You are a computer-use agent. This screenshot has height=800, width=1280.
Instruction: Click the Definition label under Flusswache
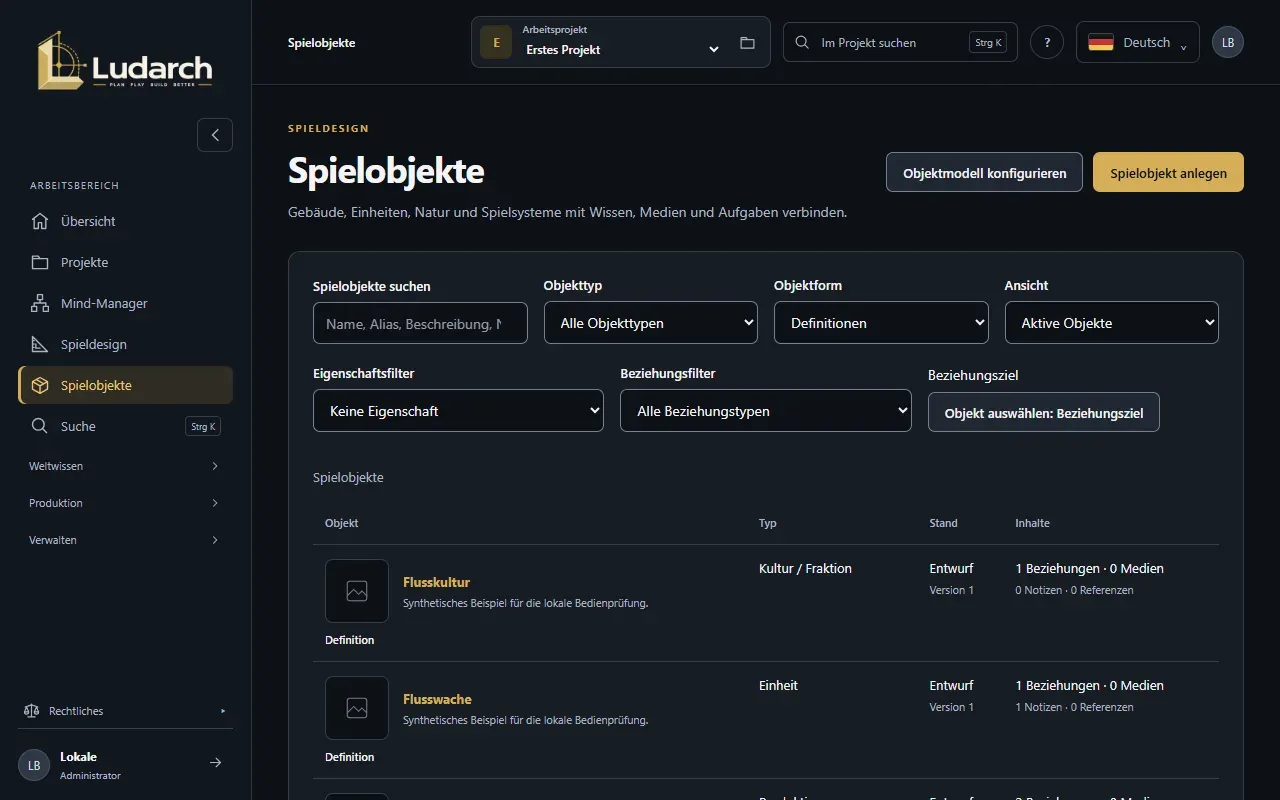coord(349,757)
